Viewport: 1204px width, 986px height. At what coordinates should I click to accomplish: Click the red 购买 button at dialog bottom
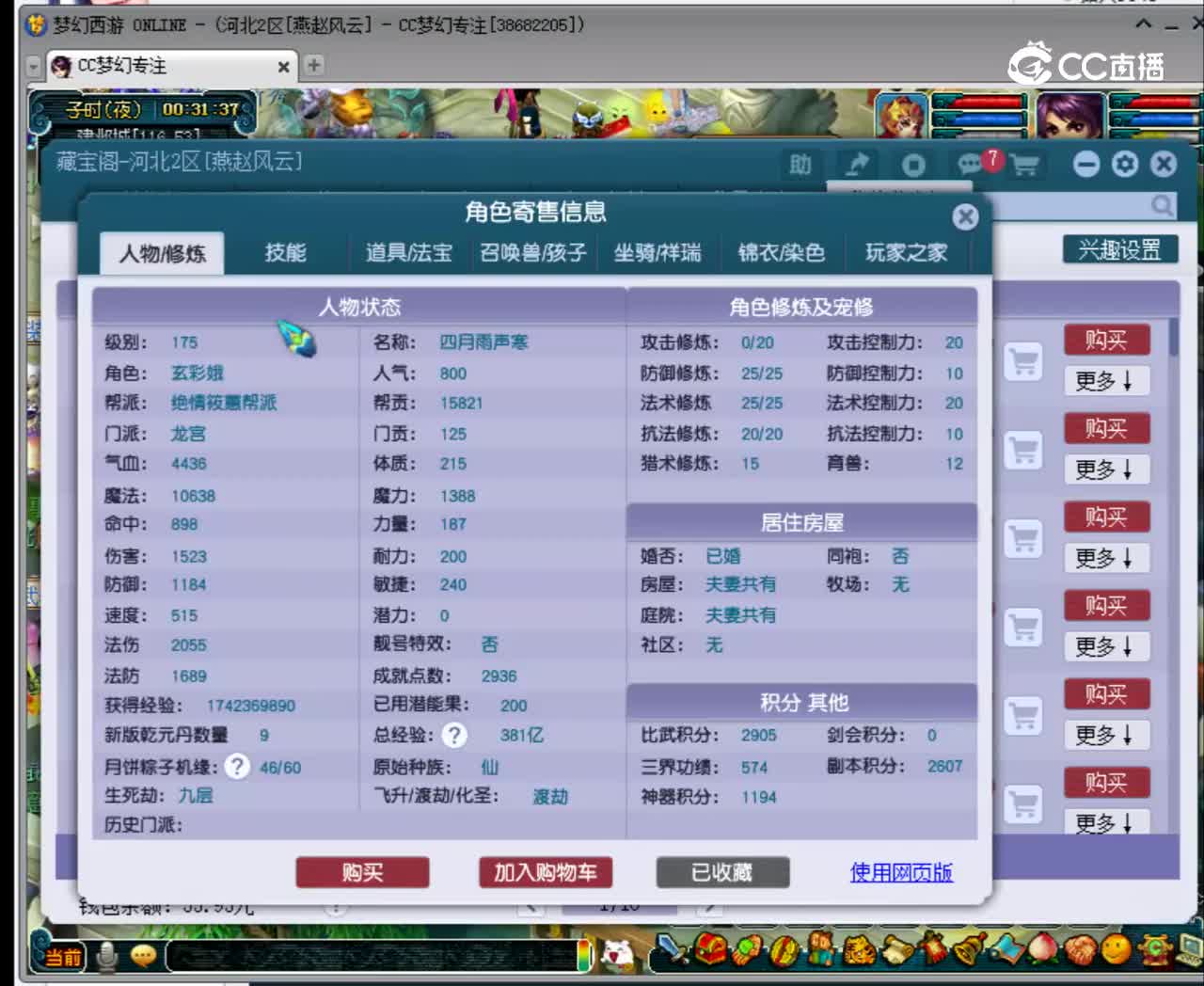362,872
